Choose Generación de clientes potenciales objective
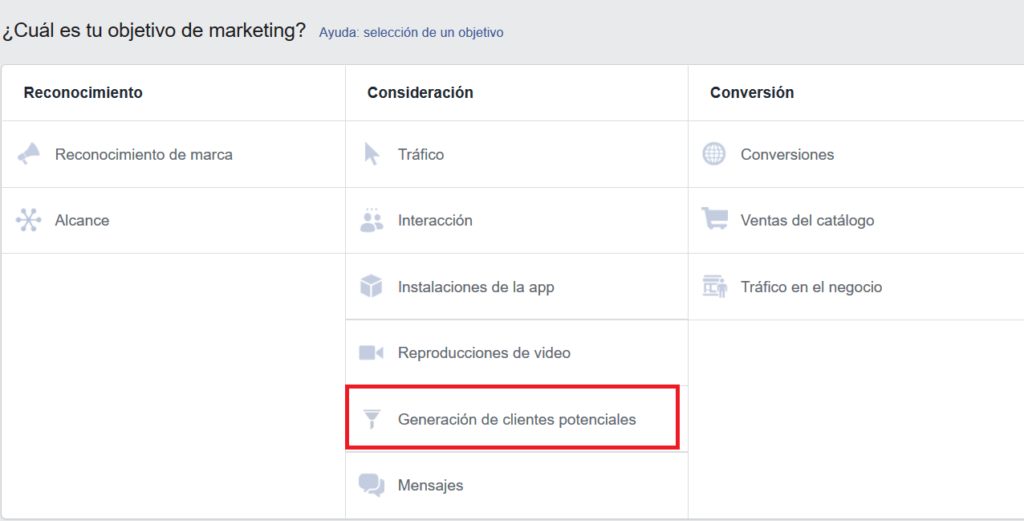The width and height of the screenshot is (1024, 521). point(517,418)
